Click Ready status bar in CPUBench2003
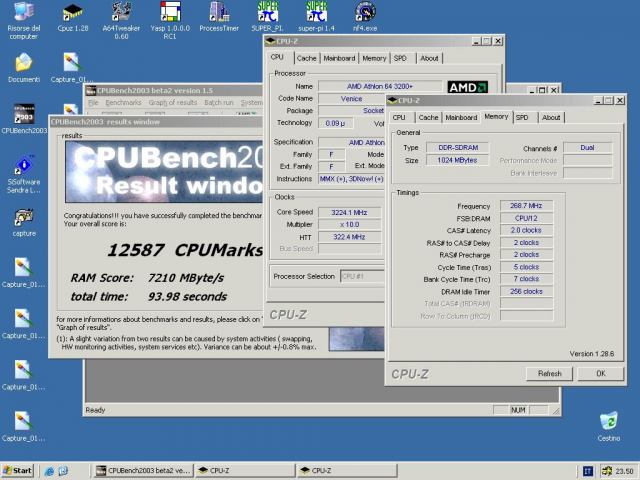This screenshot has width=640, height=480. pos(95,410)
